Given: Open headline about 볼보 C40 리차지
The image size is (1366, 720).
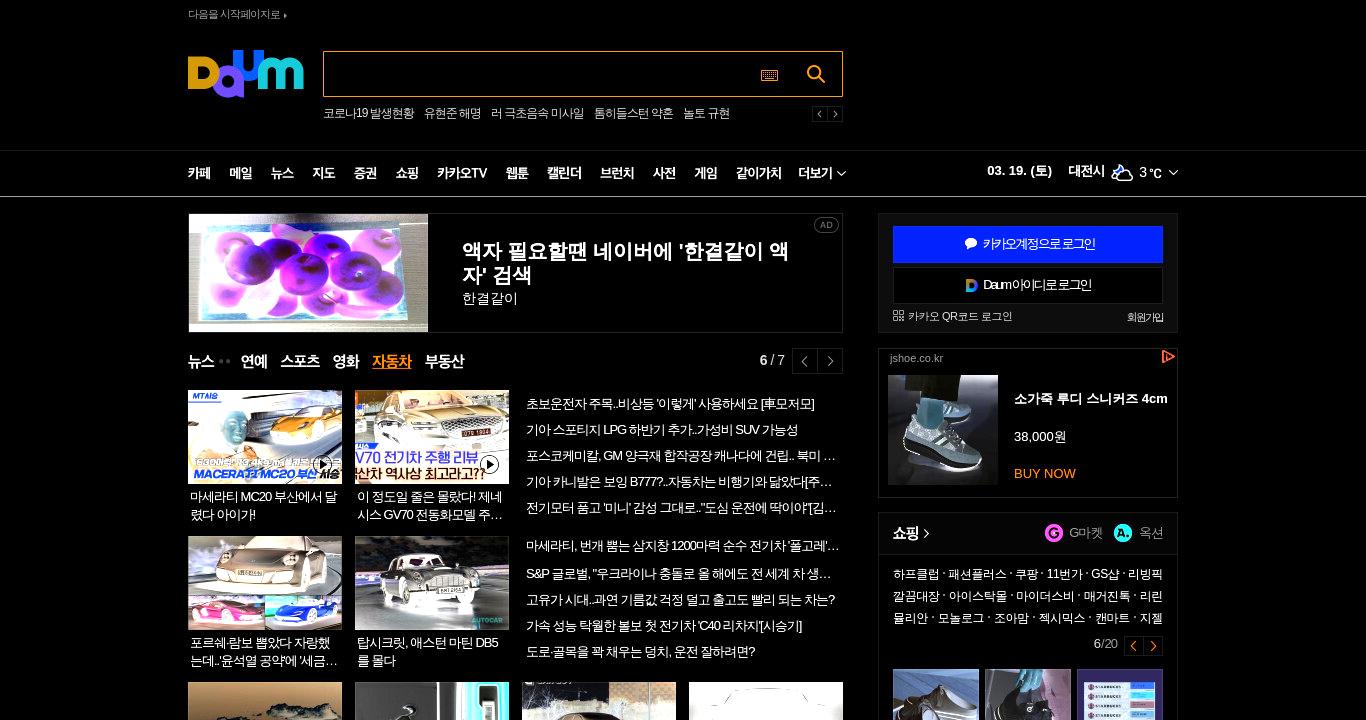Looking at the screenshot, I should (664, 626).
